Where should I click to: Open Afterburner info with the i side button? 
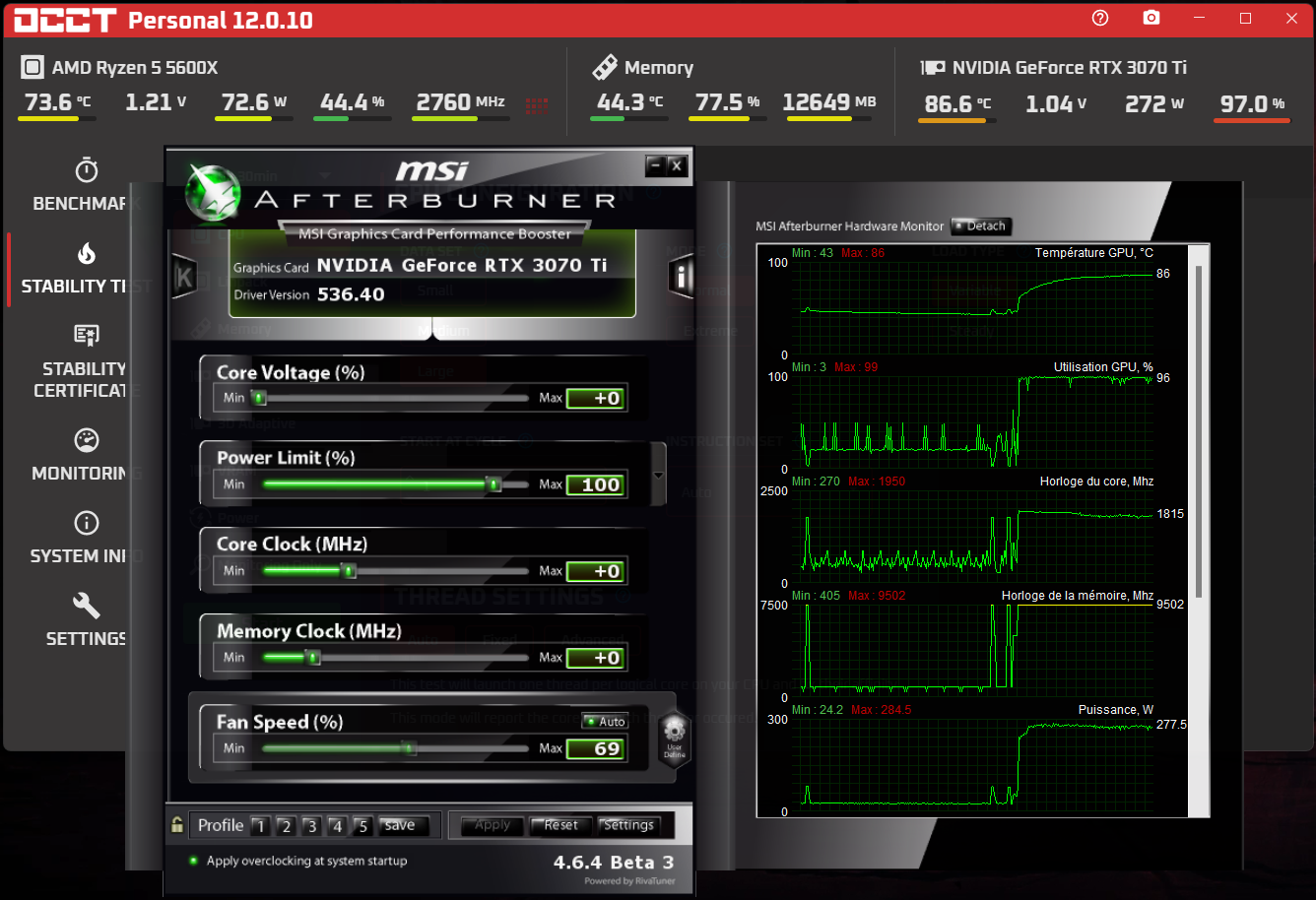tap(681, 277)
